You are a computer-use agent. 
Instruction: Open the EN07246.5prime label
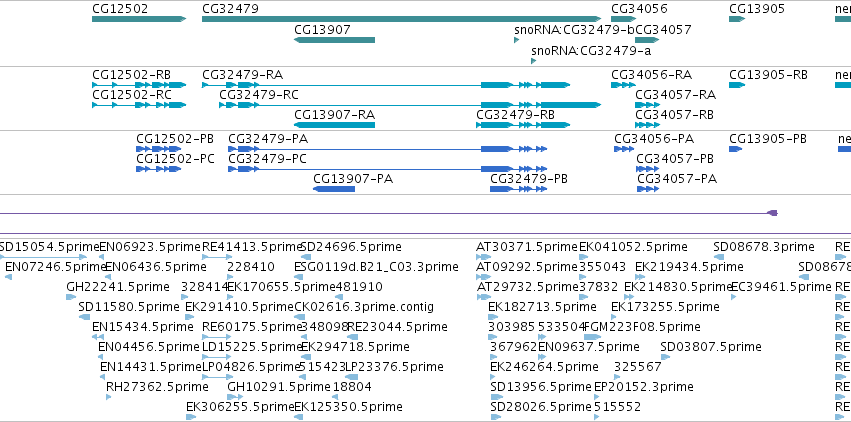(56, 267)
